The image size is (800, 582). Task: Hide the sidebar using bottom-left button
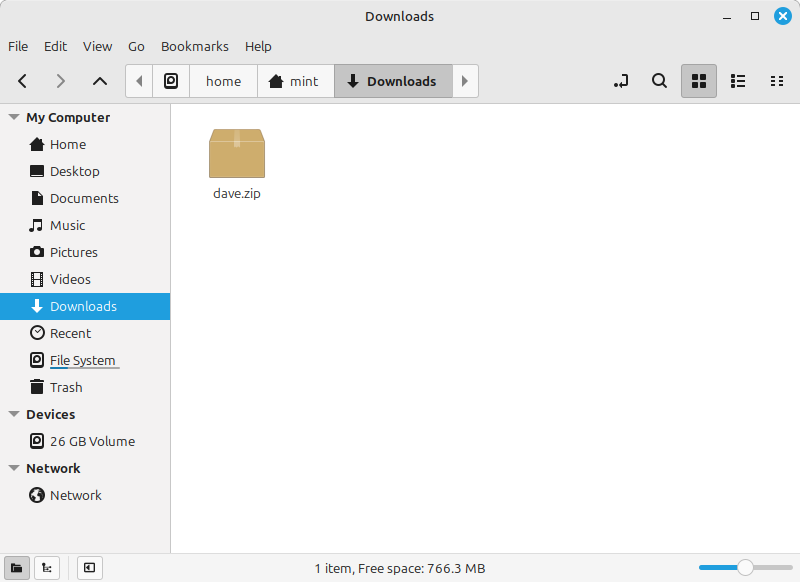tap(89, 568)
